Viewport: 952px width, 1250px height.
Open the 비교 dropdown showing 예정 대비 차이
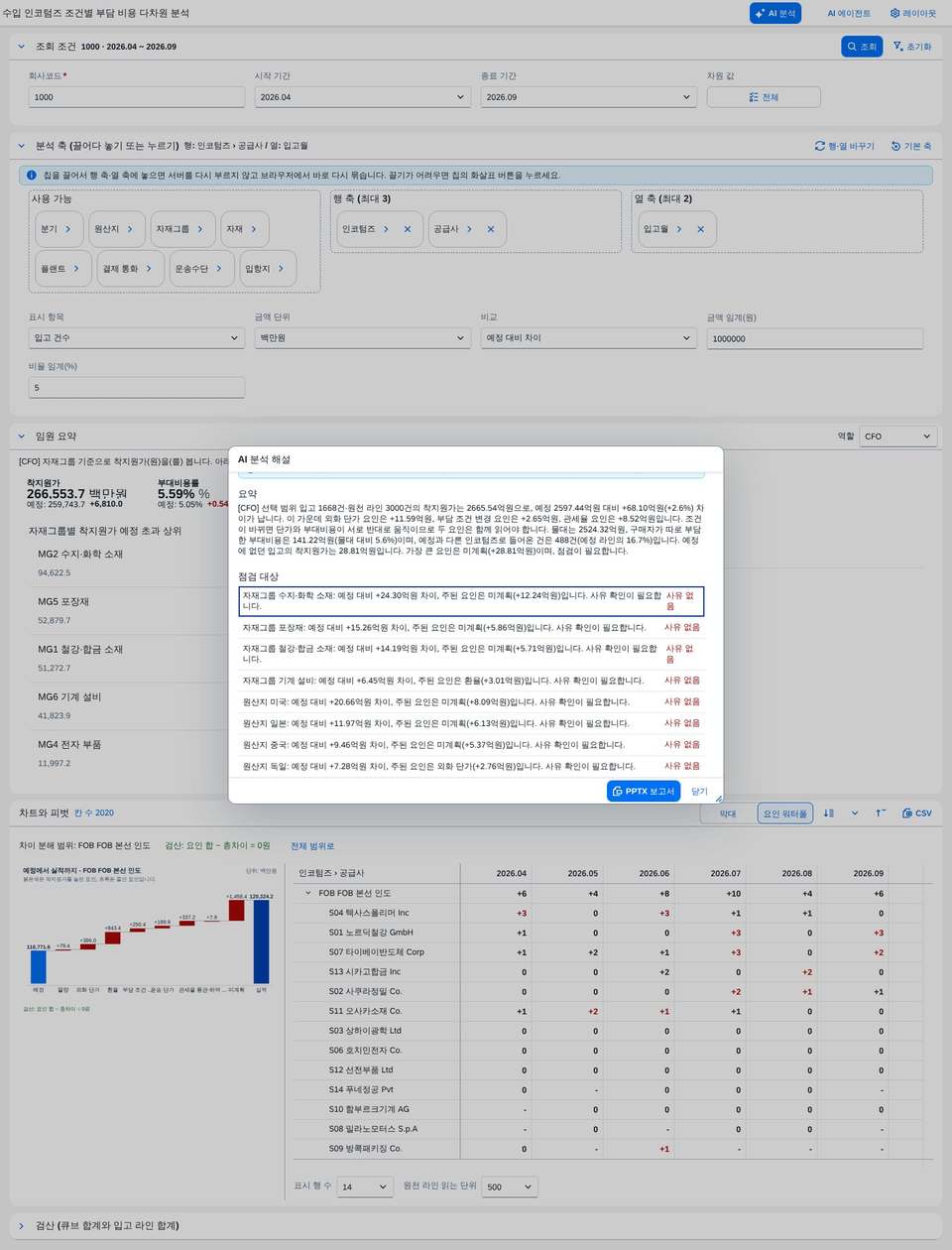[588, 338]
